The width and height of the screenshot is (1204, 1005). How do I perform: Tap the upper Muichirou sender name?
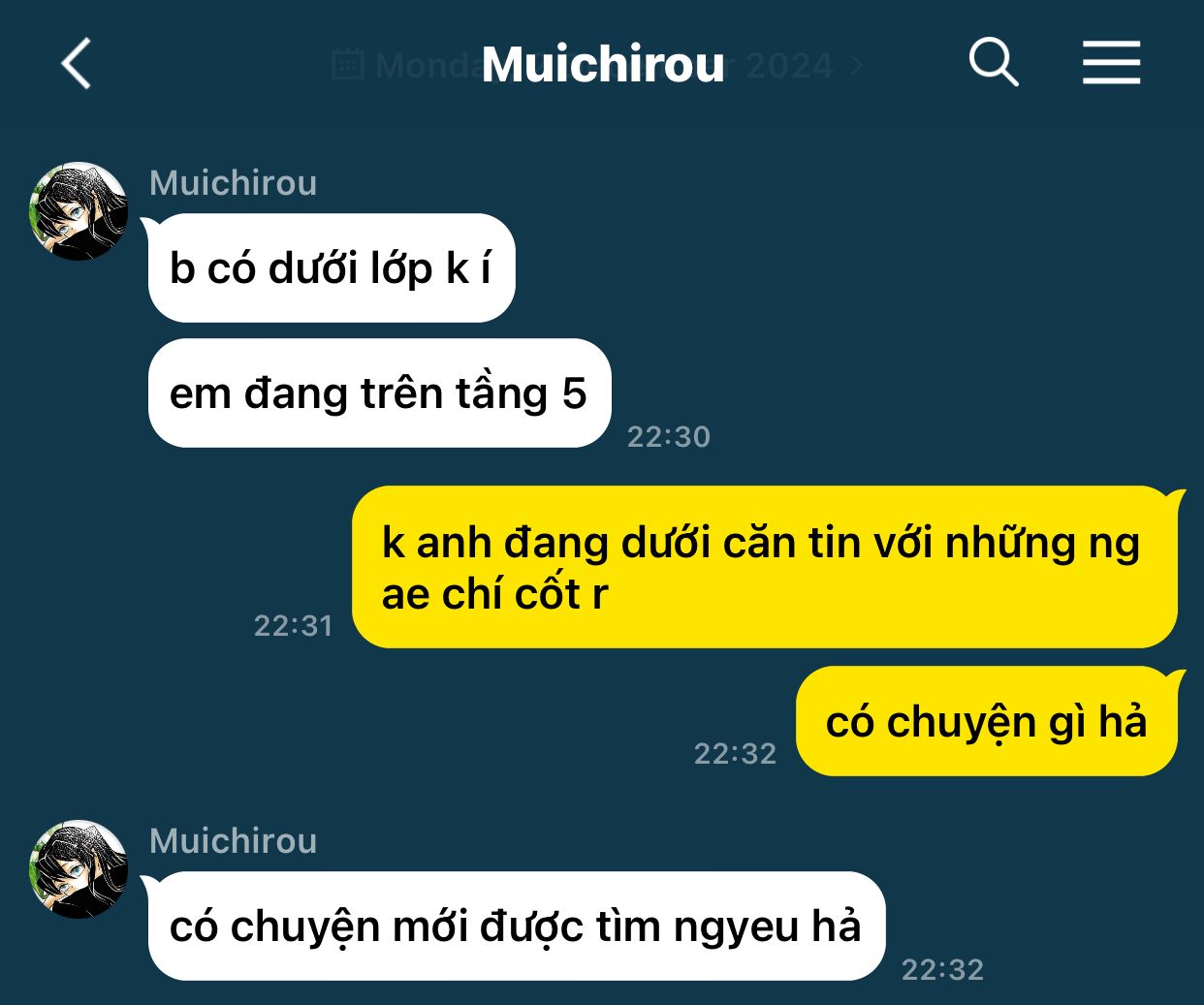tap(234, 183)
